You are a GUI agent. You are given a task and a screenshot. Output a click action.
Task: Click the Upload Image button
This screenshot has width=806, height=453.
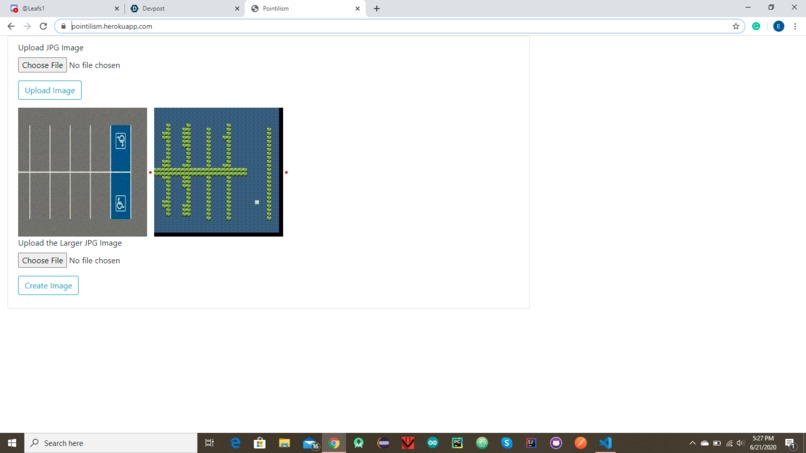[x=50, y=90]
